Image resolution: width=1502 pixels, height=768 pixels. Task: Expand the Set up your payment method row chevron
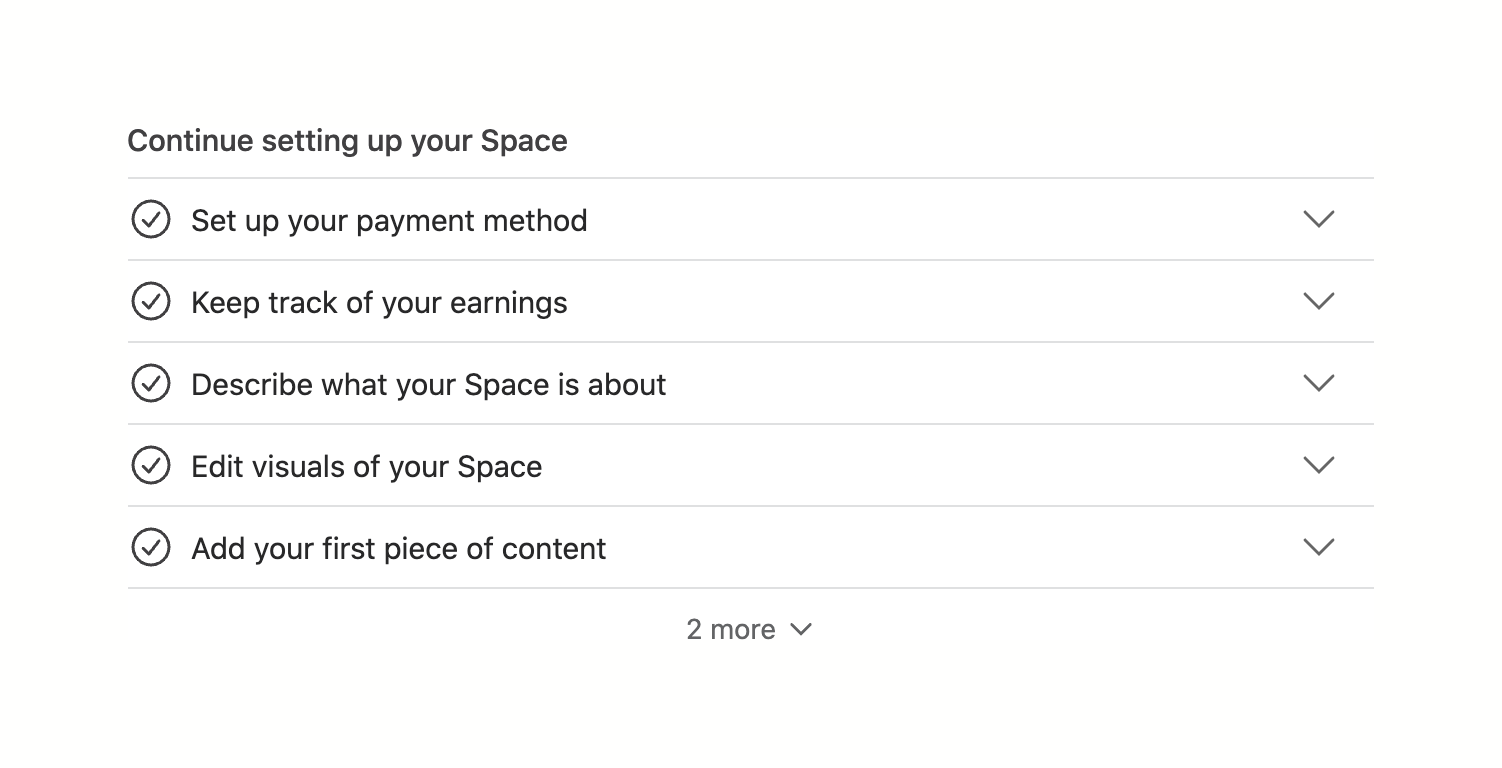tap(1319, 219)
